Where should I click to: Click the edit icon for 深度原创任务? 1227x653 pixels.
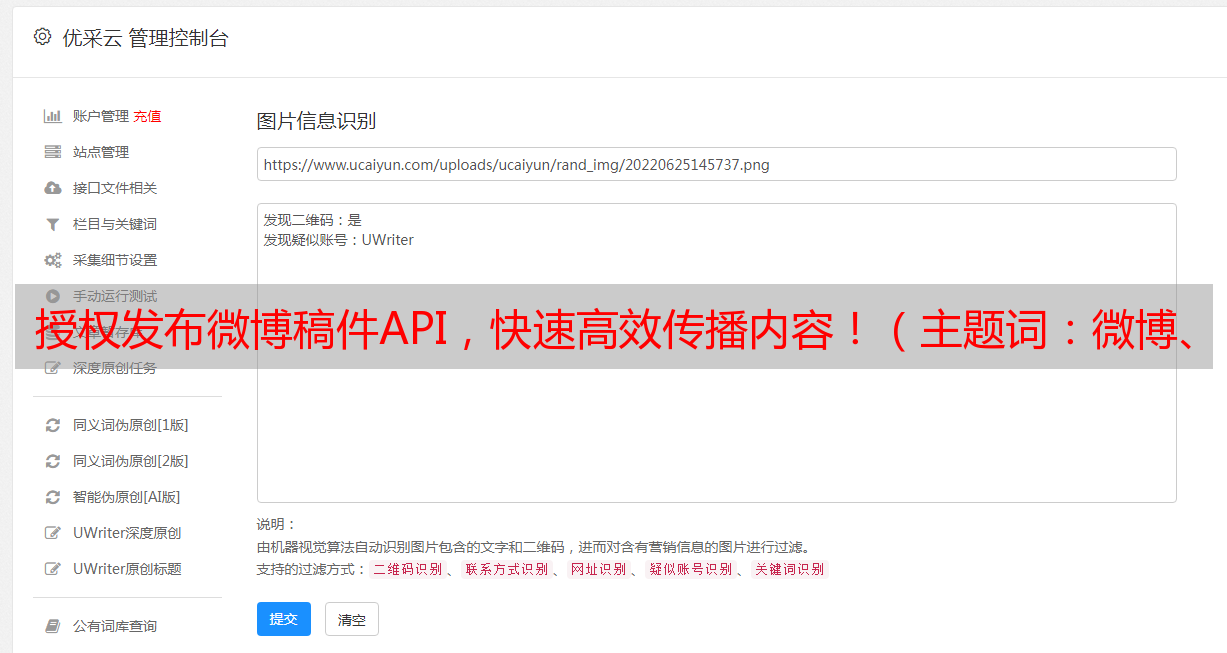pos(53,368)
